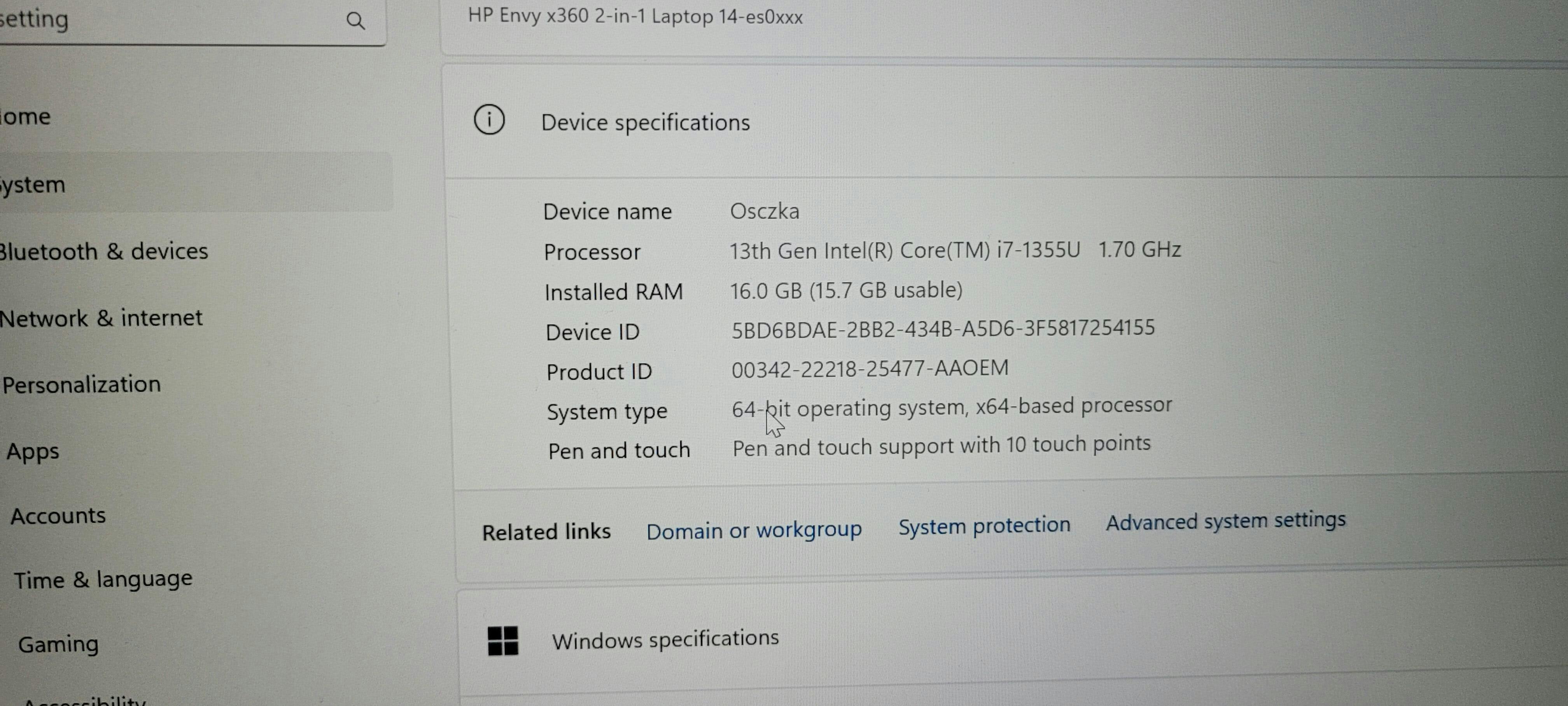Open Time & language settings

(103, 579)
